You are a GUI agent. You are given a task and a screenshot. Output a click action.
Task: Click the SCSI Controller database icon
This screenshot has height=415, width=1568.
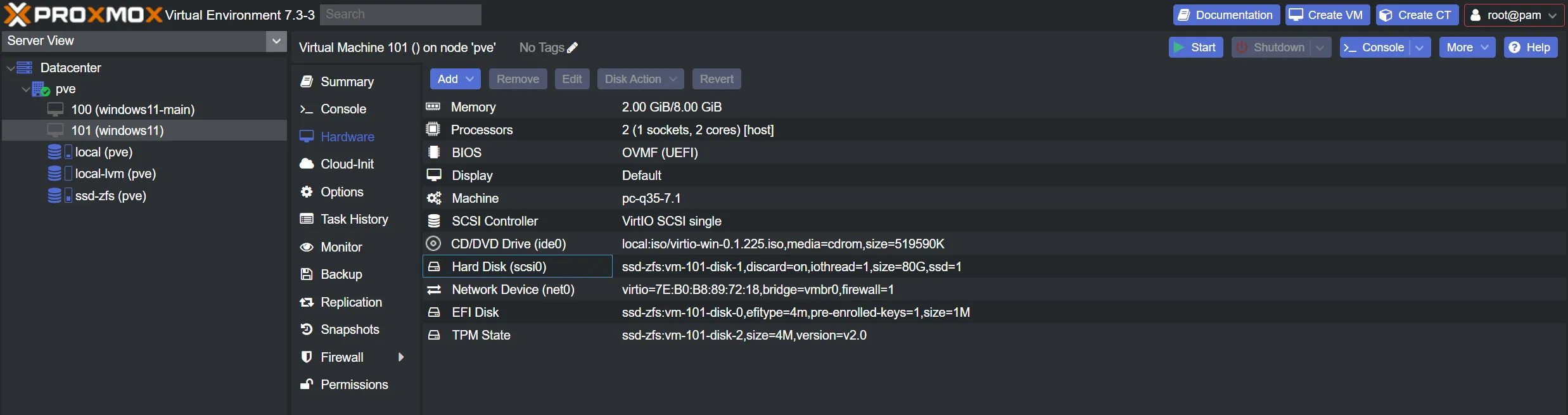coord(434,221)
